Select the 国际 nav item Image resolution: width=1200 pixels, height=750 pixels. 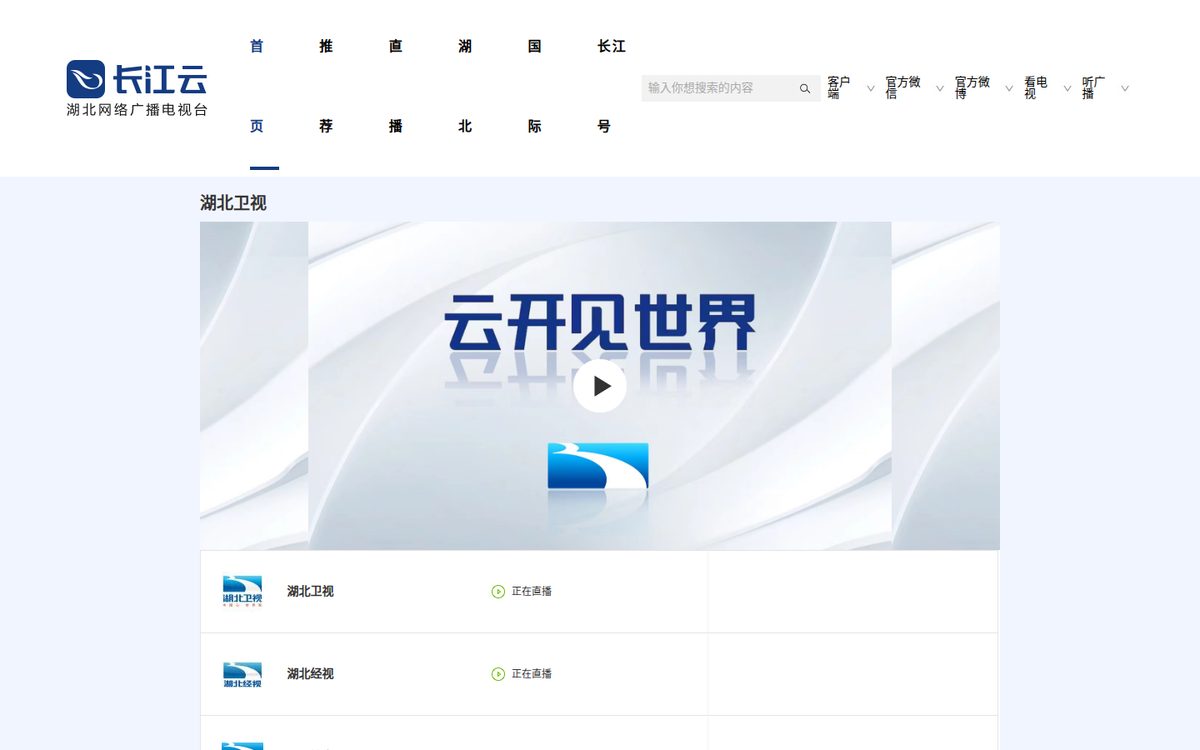(x=535, y=87)
